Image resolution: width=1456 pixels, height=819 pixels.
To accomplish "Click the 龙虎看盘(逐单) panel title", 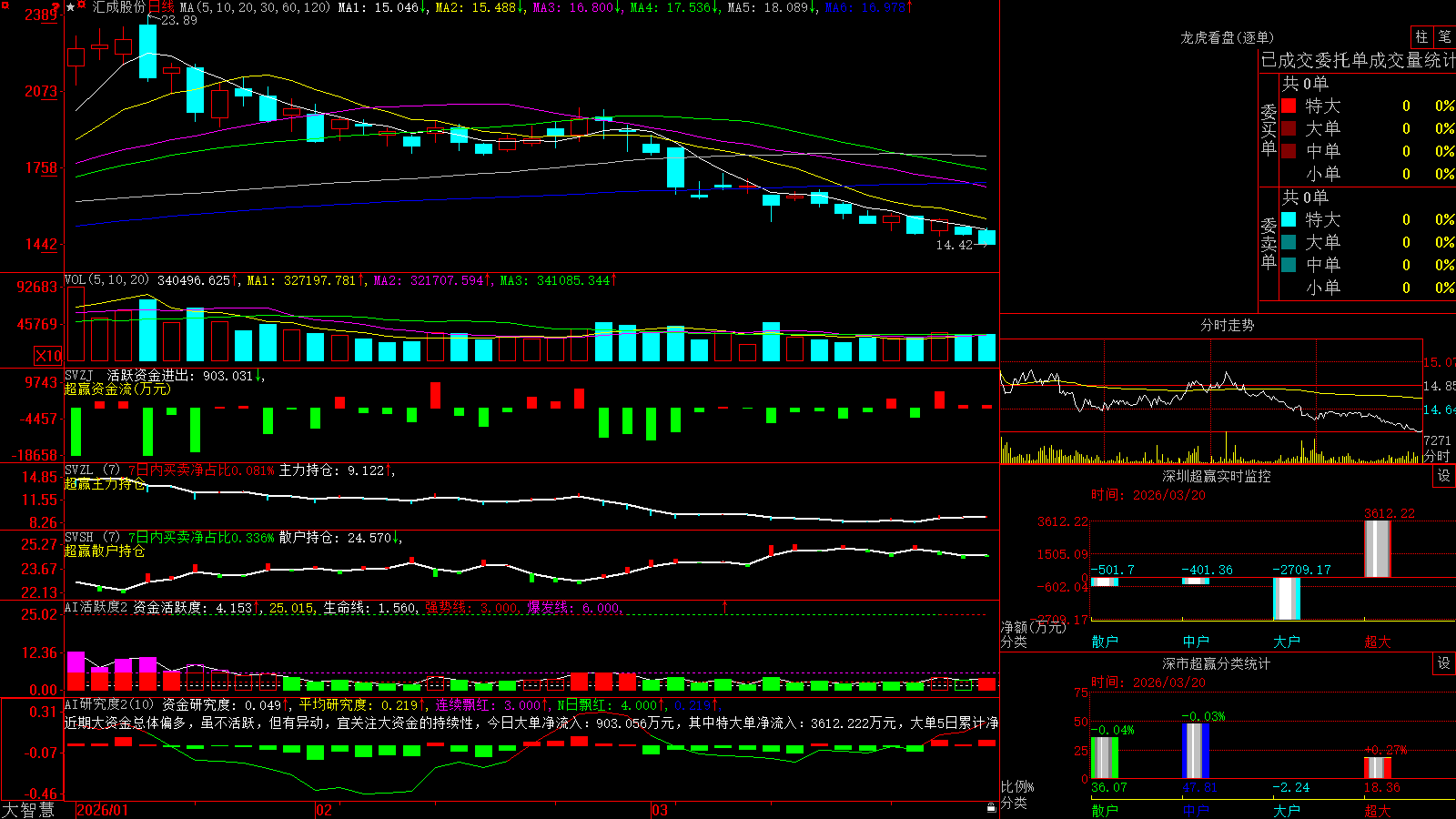I will pos(1227,37).
